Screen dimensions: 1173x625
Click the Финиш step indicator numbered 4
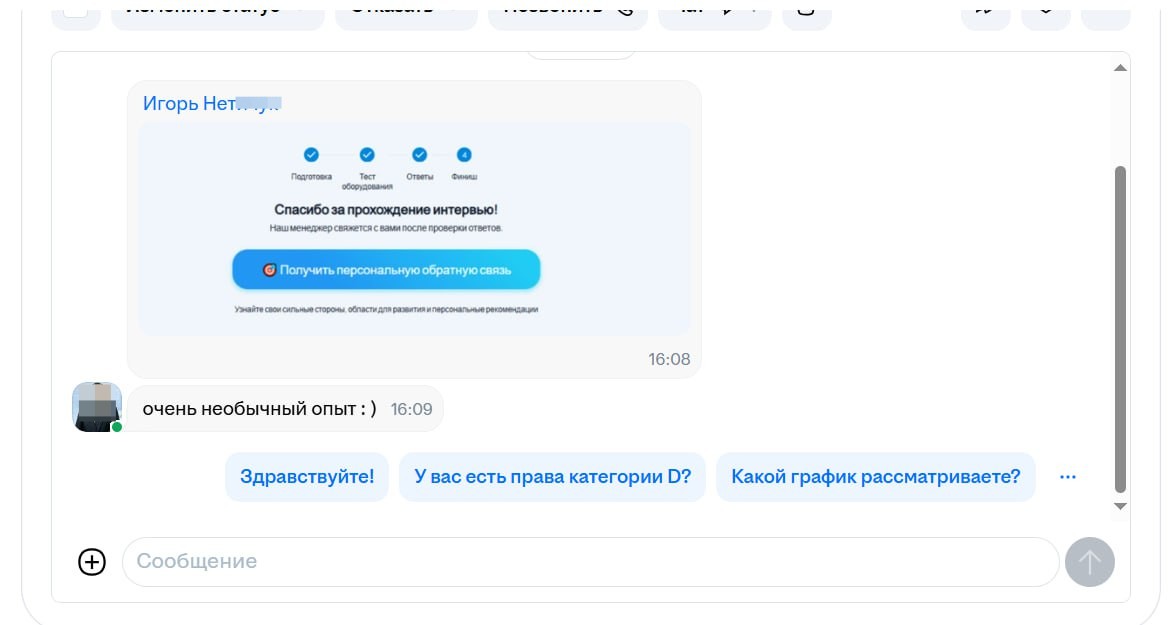pos(464,155)
